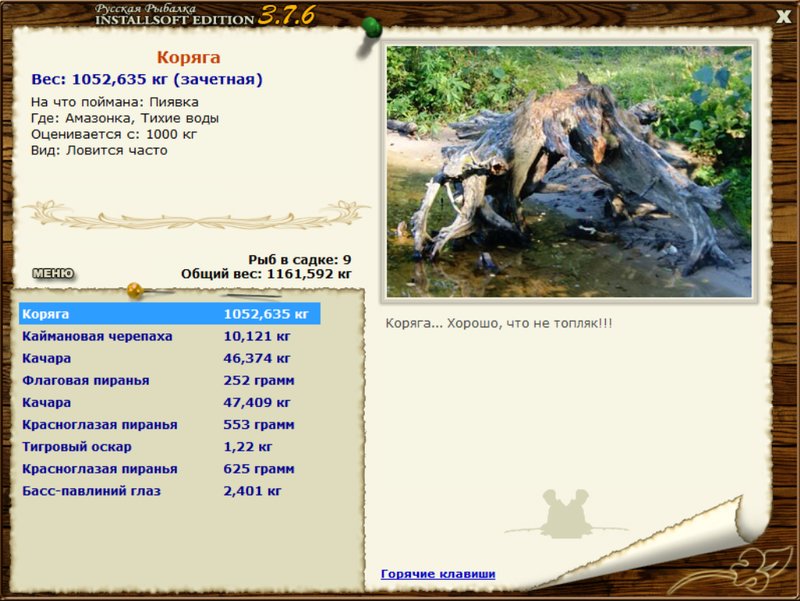
Task: Select Красноглазая пиранья 625 грамм entry
Action: tap(170, 469)
